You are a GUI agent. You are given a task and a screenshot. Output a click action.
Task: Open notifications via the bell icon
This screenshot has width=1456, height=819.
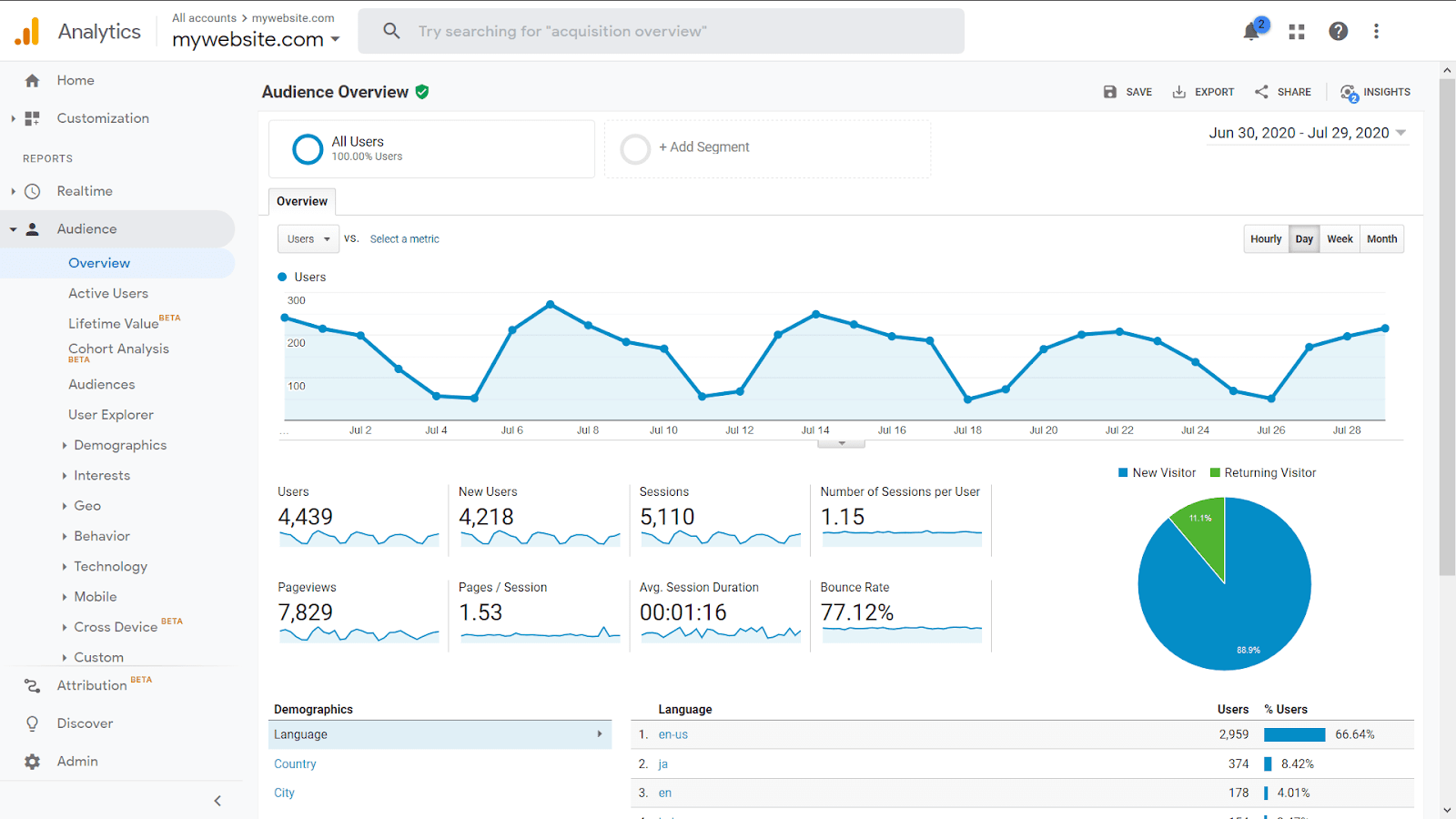[1250, 30]
